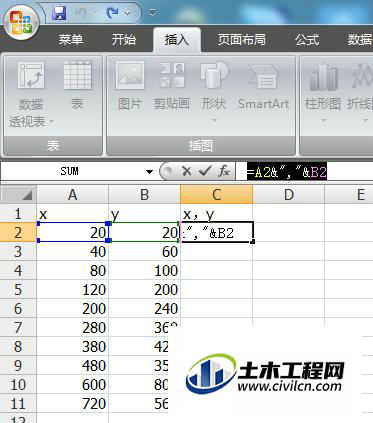Click cell B3 with value 60
Viewport: 373px width, 423px height.
[x=144, y=251]
